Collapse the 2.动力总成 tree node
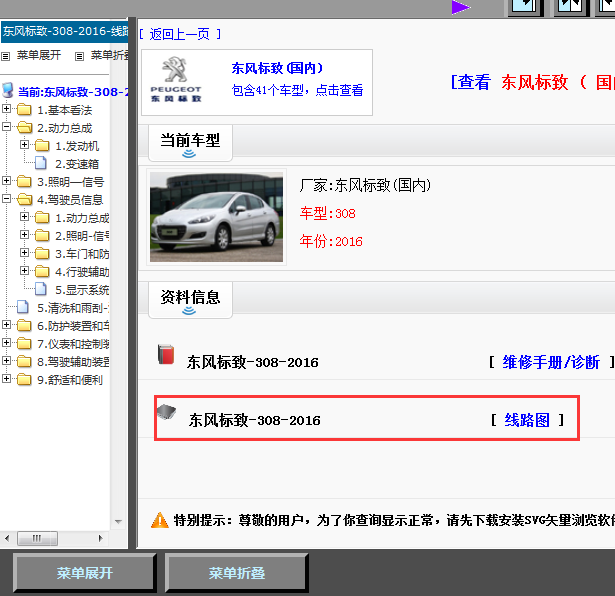 pyautogui.click(x=6, y=126)
